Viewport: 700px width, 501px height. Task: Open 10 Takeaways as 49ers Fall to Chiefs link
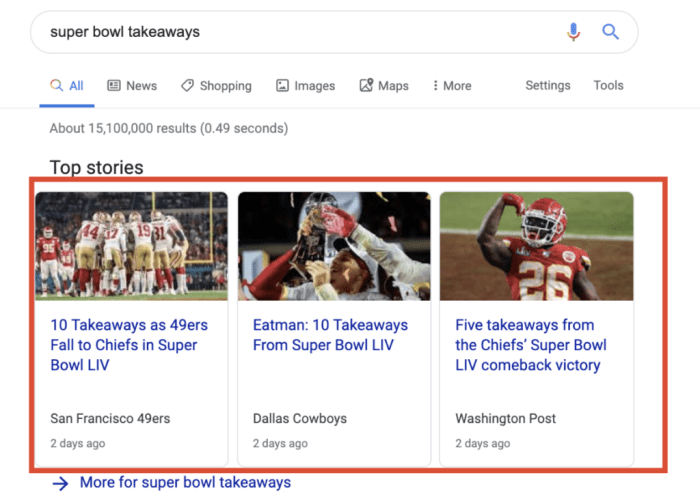point(129,345)
